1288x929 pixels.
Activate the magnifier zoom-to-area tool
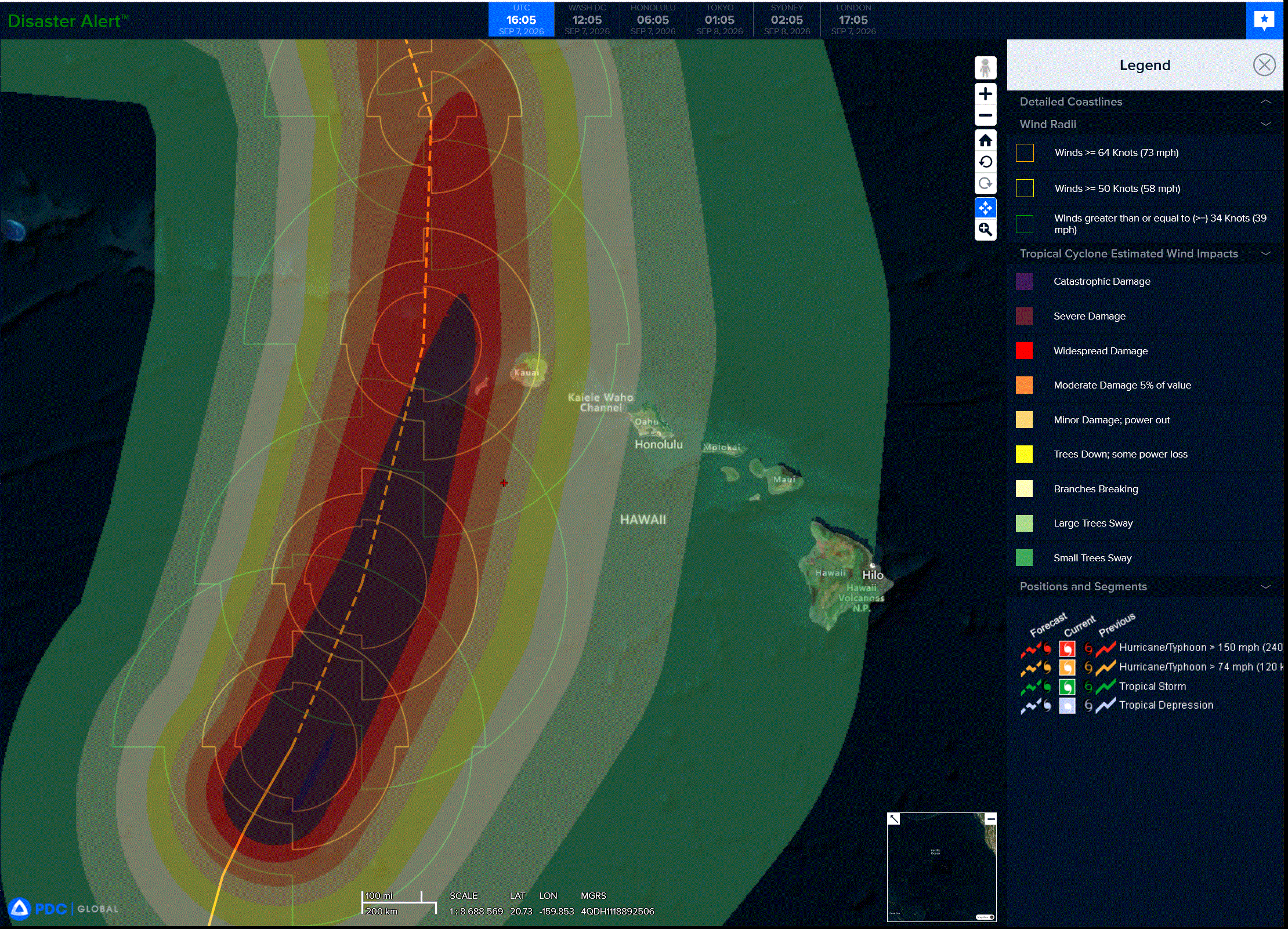pos(985,230)
